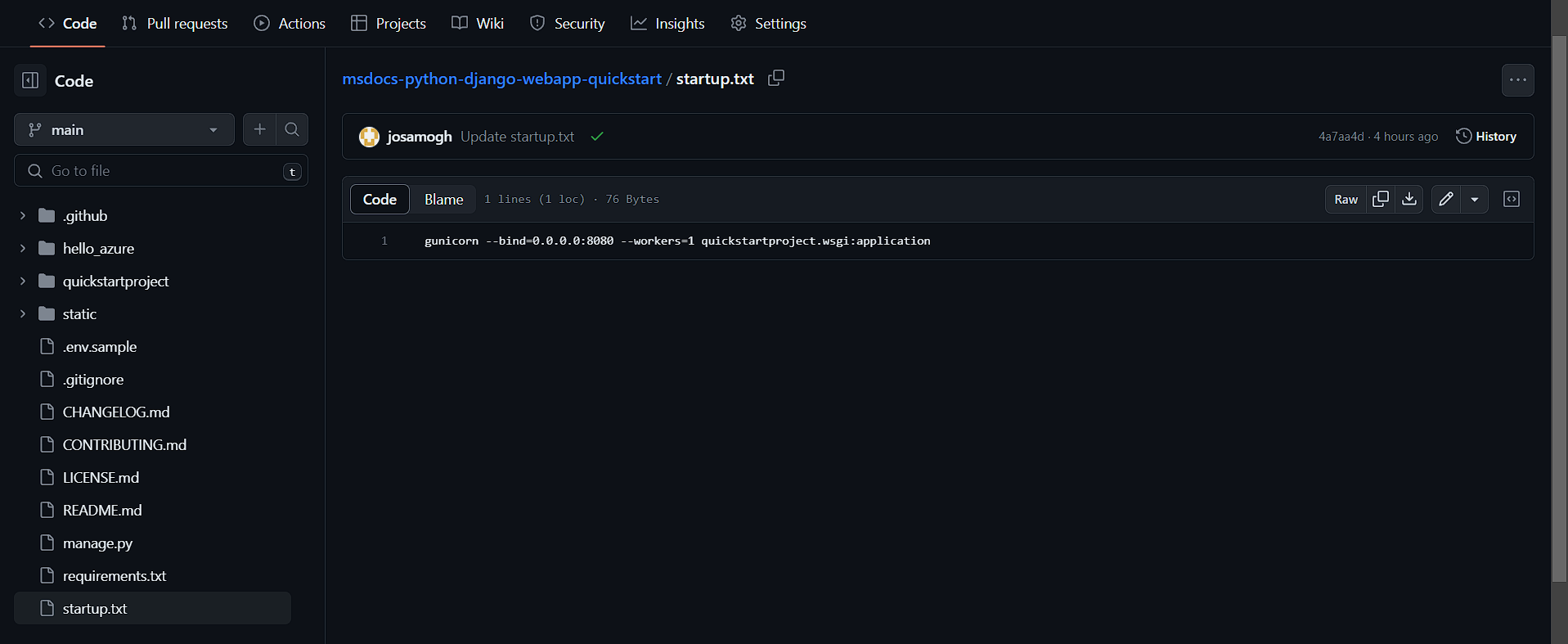Click the gunicorn command code line
1568x644 pixels.
pyautogui.click(x=677, y=241)
